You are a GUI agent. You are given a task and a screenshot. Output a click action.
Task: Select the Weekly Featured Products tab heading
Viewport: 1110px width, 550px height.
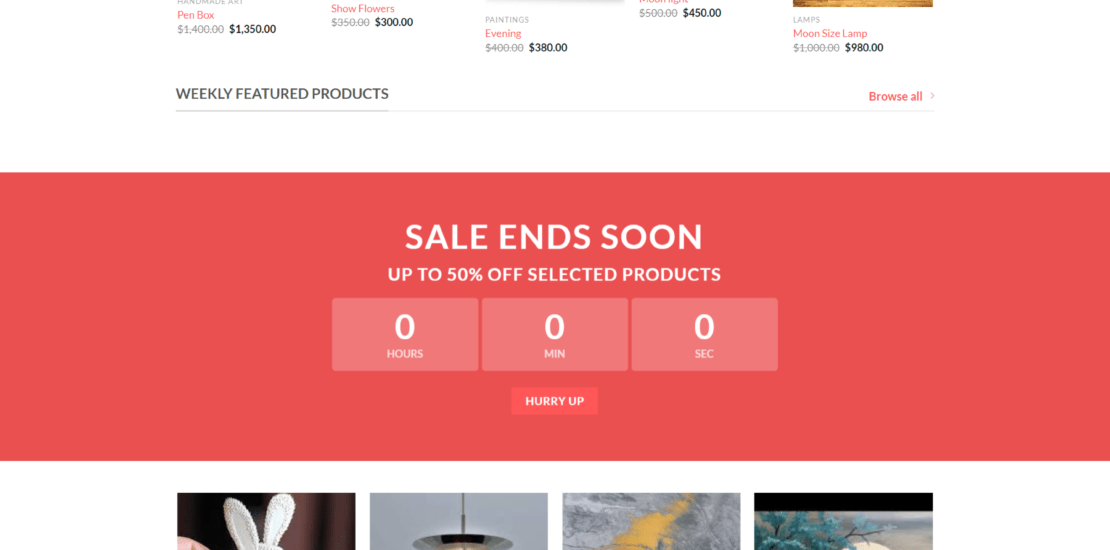[282, 93]
